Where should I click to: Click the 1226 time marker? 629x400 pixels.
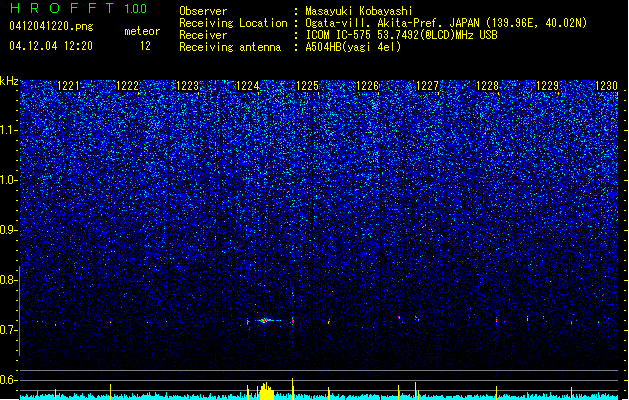[367, 86]
